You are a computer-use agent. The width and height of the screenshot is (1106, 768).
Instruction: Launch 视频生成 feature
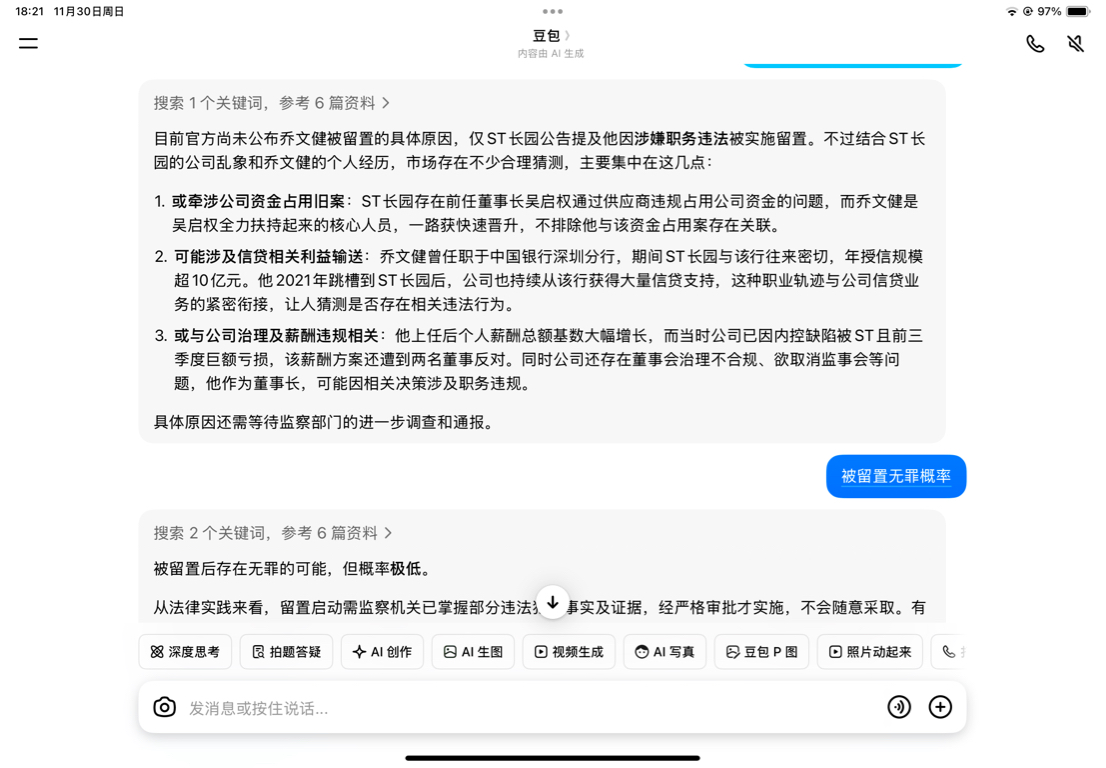click(x=569, y=652)
